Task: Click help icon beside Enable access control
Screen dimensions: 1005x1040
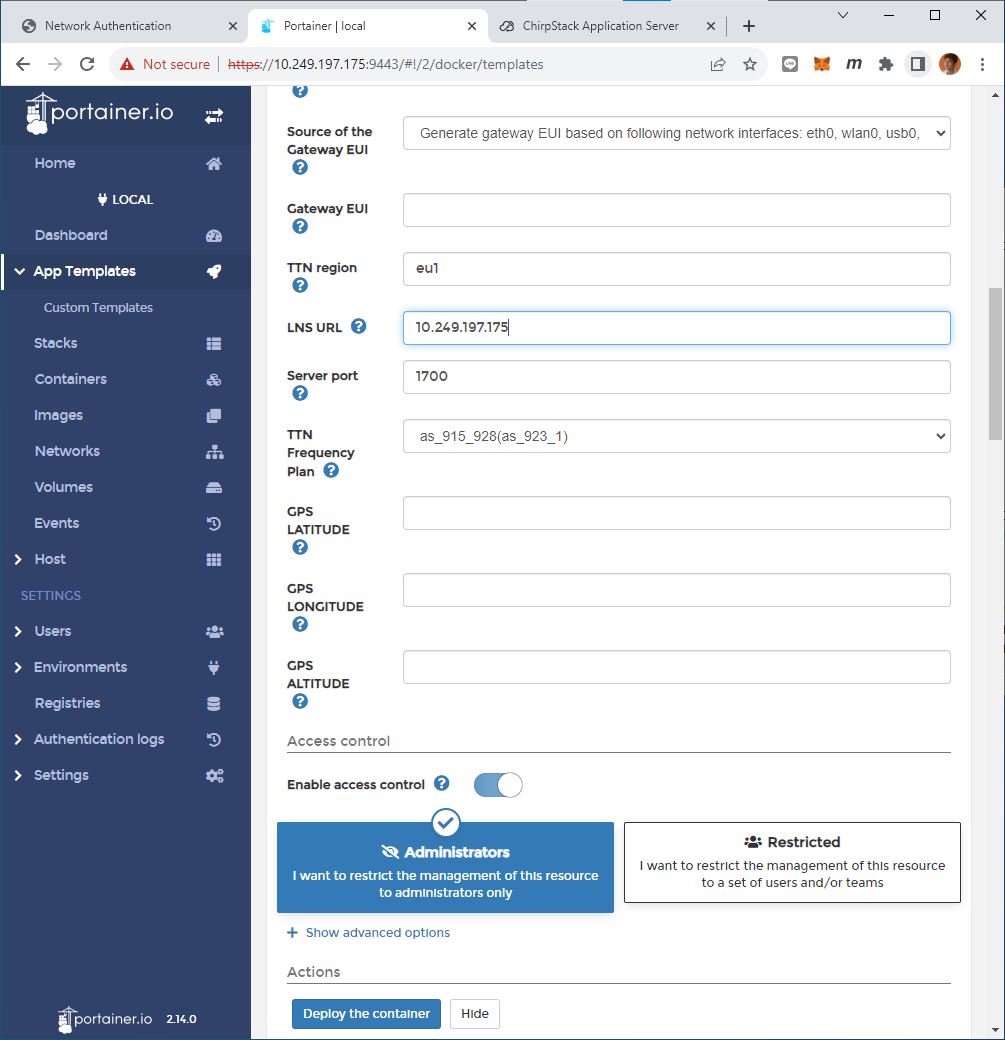Action: pyautogui.click(x=442, y=784)
